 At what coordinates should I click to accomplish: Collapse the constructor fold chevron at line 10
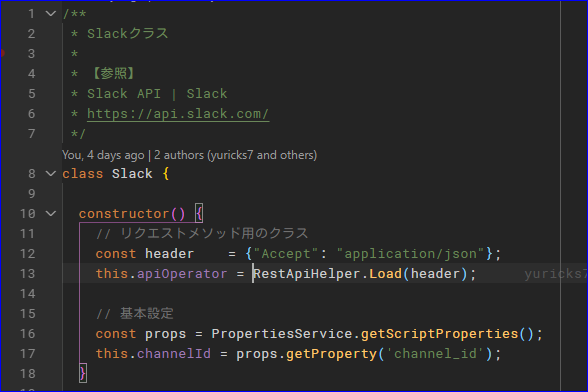click(51, 214)
